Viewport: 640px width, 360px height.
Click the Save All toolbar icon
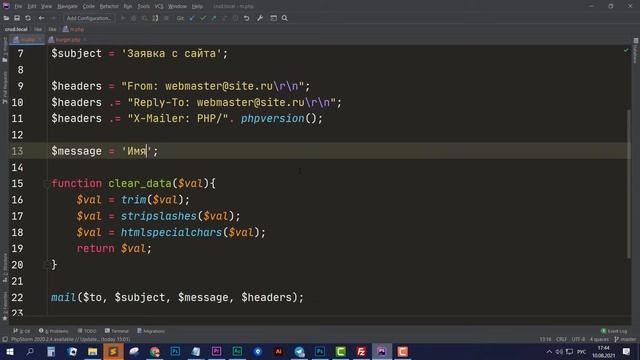pyautogui.click(x=17, y=18)
